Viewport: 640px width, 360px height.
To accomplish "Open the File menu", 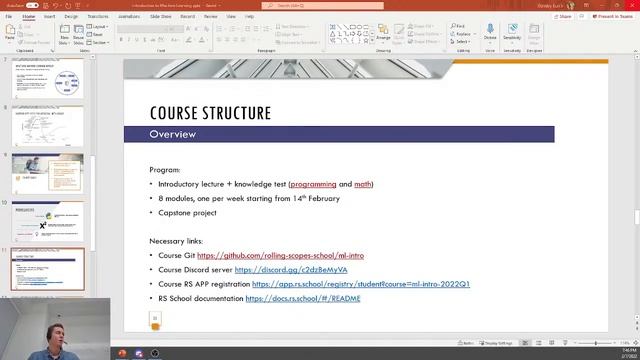I will point(9,16).
